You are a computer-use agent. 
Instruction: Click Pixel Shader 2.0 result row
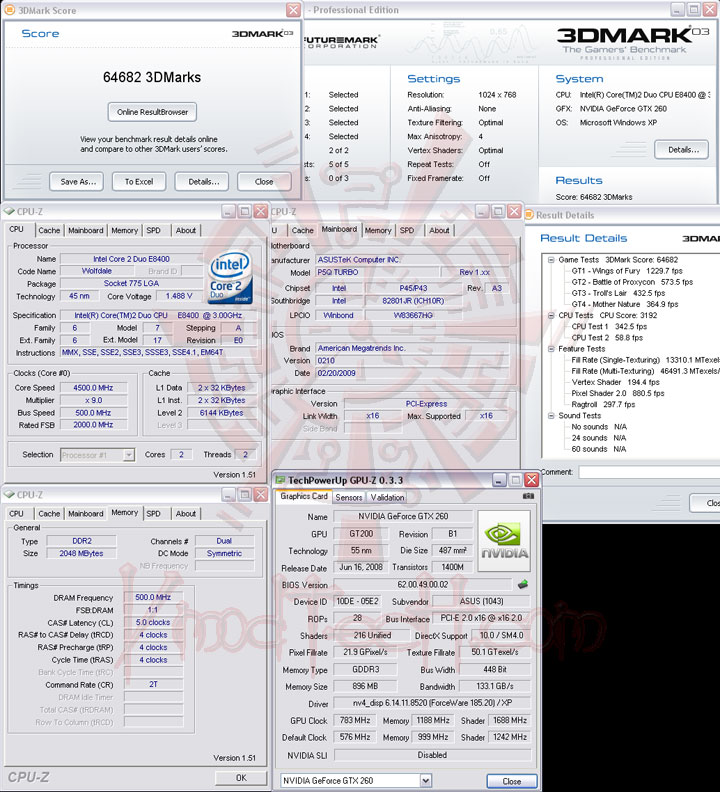pos(617,393)
